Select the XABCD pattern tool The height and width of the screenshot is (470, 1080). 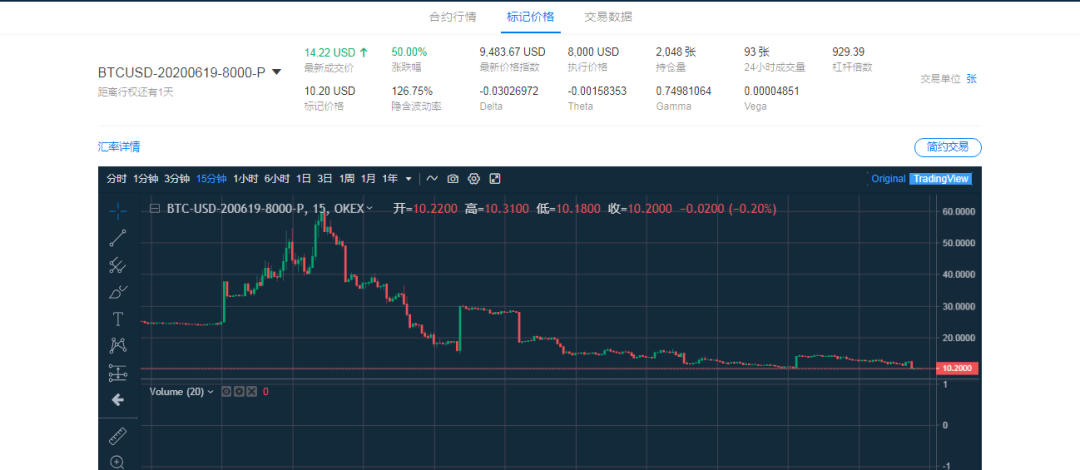click(x=118, y=346)
